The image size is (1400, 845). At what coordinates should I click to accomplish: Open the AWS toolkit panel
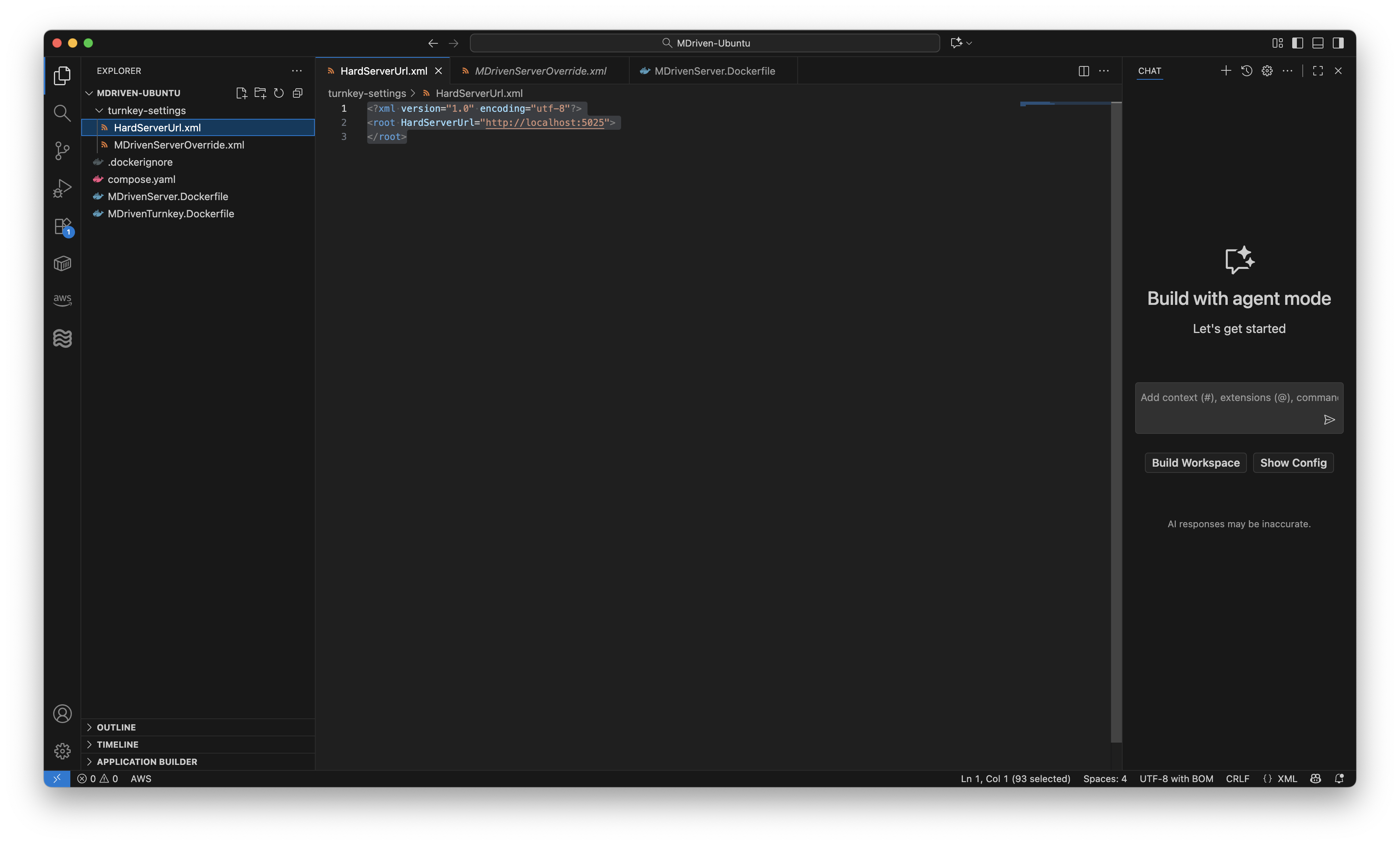coord(62,299)
